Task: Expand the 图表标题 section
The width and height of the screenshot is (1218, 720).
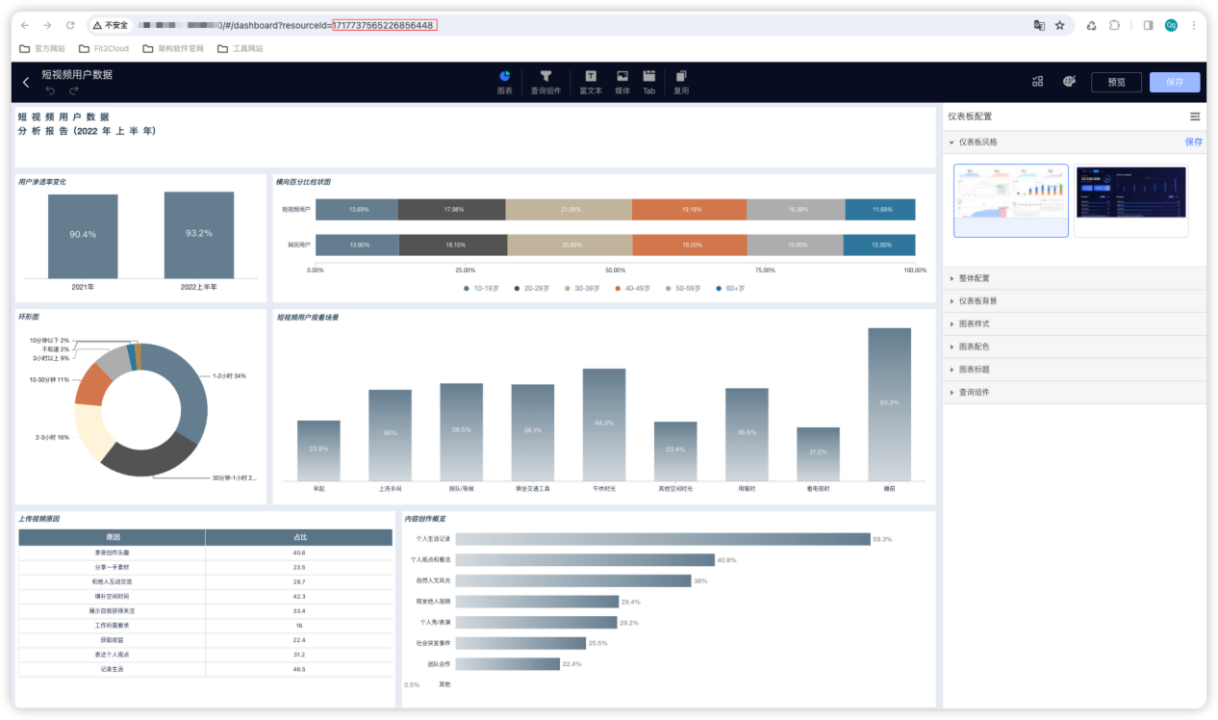Action: coord(1074,370)
